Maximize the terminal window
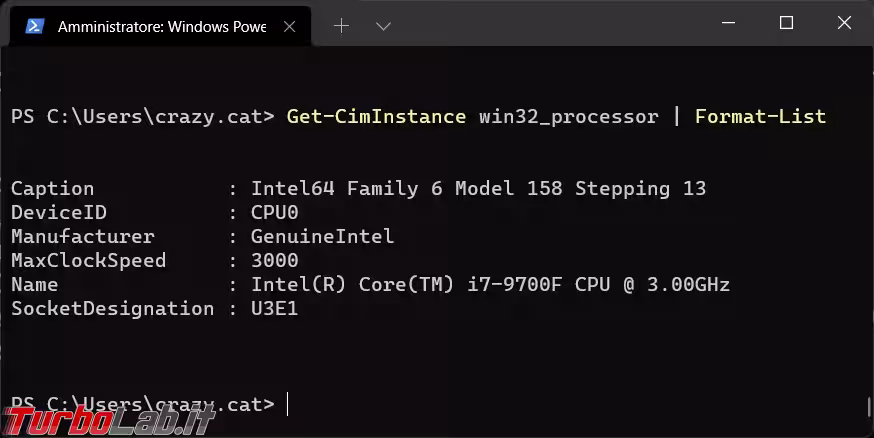The width and height of the screenshot is (874, 438). coord(786,23)
